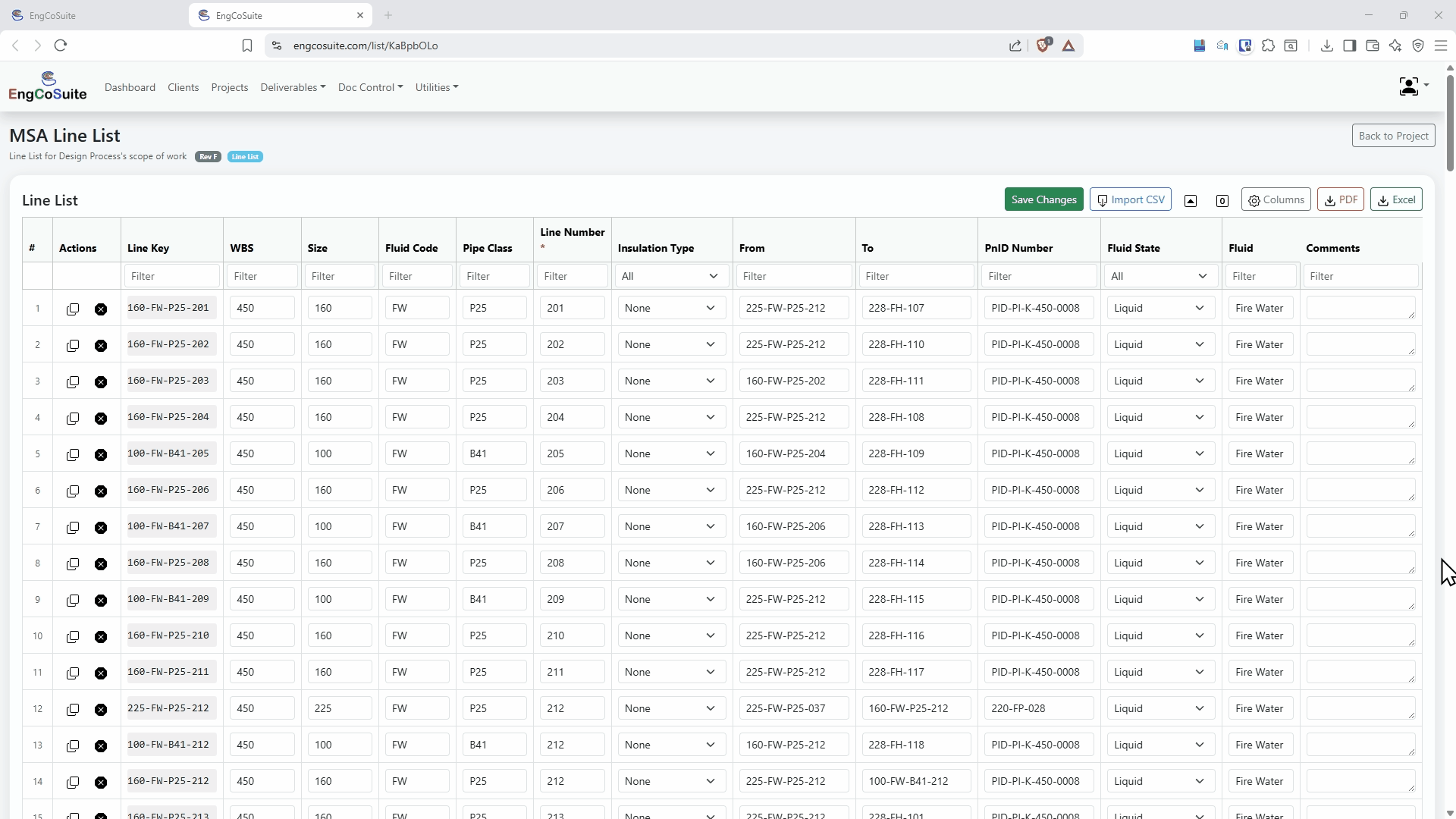Export the list as PDF
1456x819 pixels.
tap(1341, 199)
